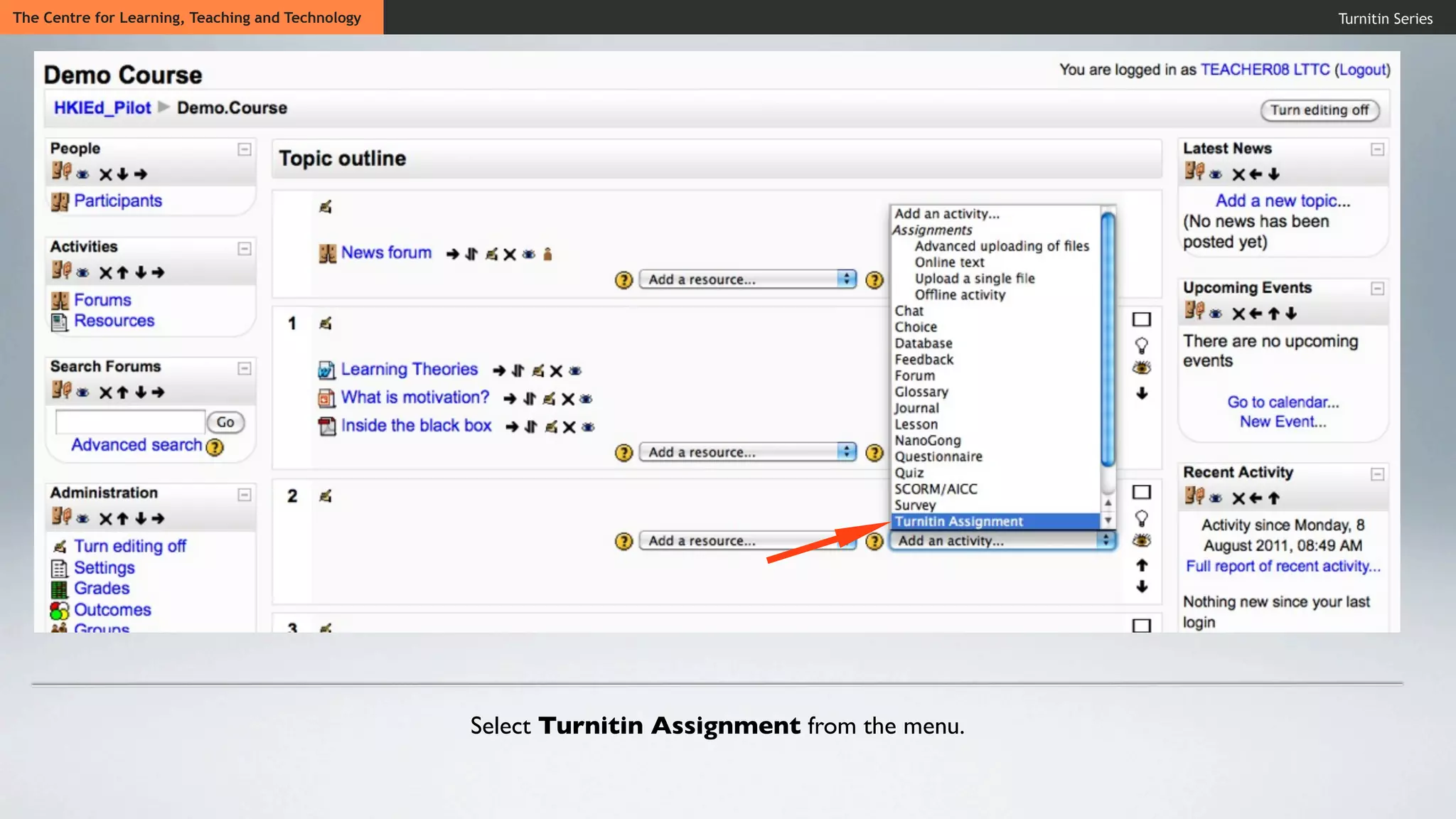Click the update icon for Learning Theories
The height and width of the screenshot is (819, 1456).
tap(538, 371)
